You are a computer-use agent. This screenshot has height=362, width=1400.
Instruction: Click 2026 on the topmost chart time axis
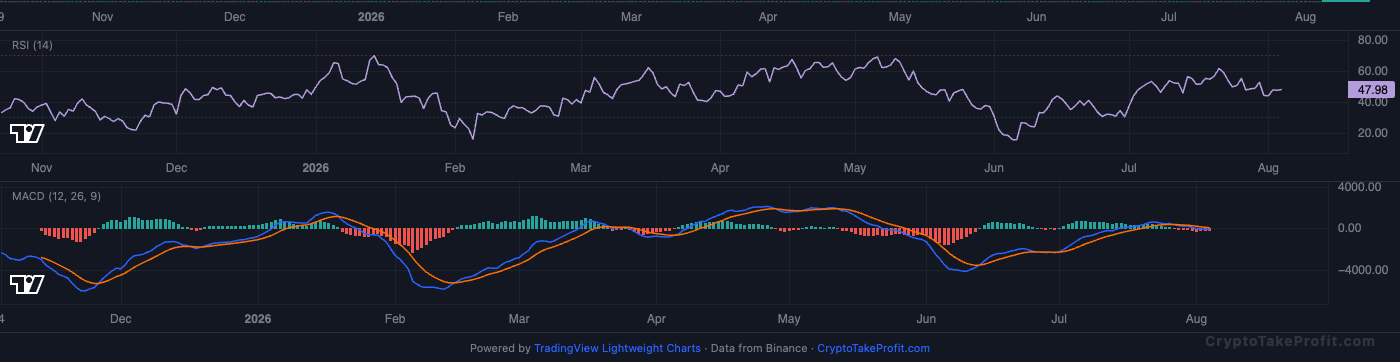coord(371,17)
